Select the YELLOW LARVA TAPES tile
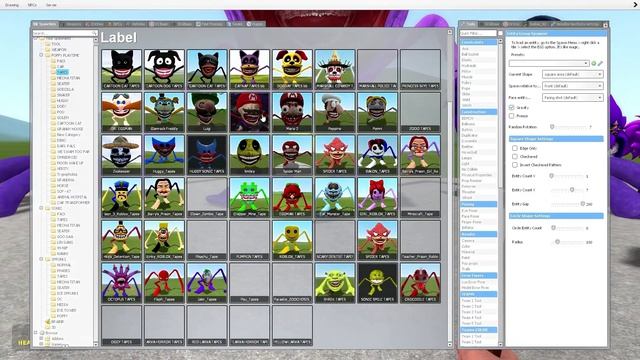Viewport: 640px width, 360px height. point(292,325)
